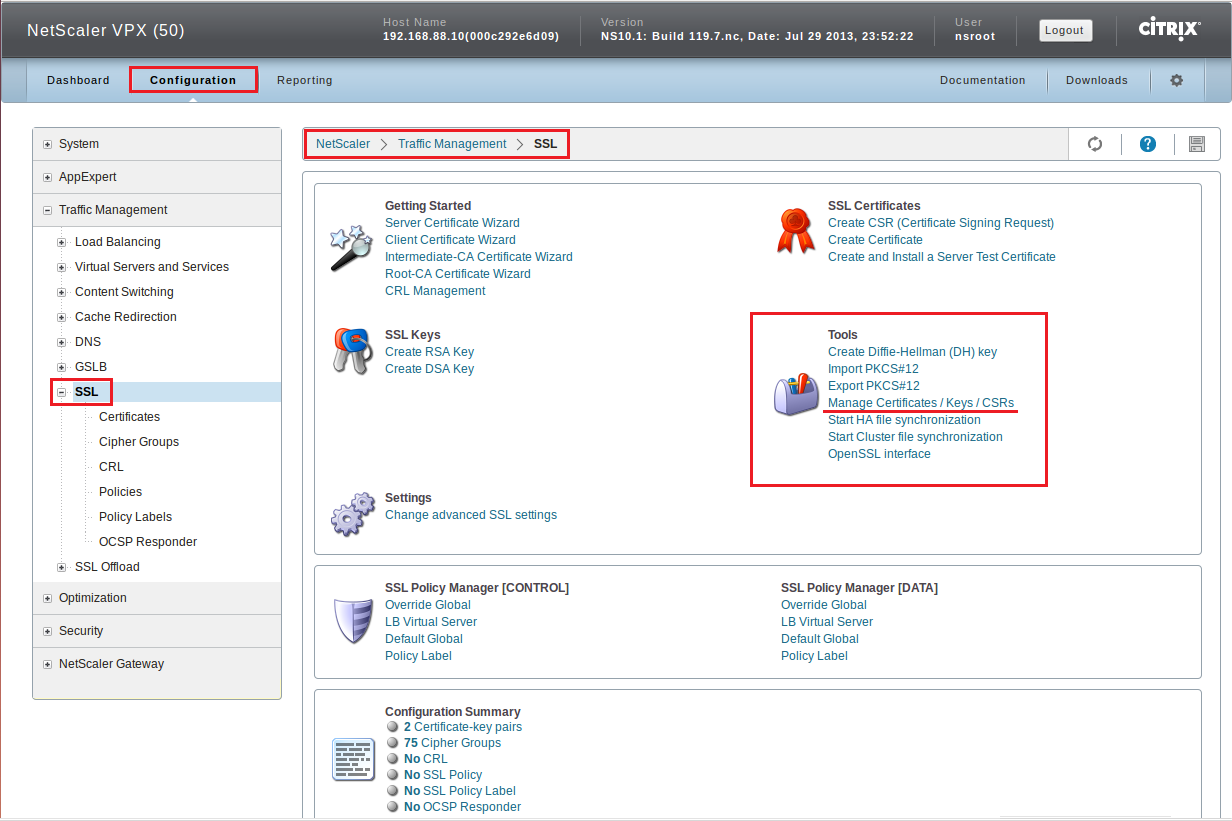The width and height of the screenshot is (1232, 821).
Task: Collapse the Traffic Management section
Action: [47, 211]
